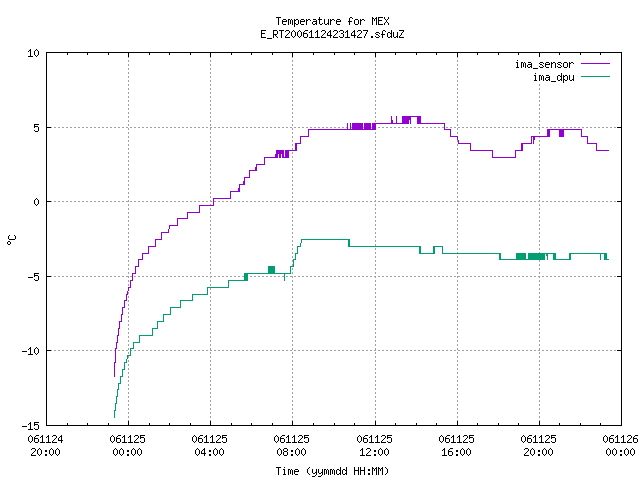Click the x-axis label '061124 20:00'
This screenshot has width=640, height=480.
pos(45,446)
